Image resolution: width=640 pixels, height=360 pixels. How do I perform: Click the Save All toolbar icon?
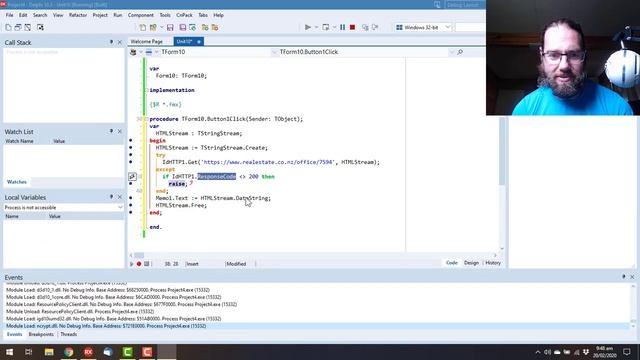click(x=182, y=27)
